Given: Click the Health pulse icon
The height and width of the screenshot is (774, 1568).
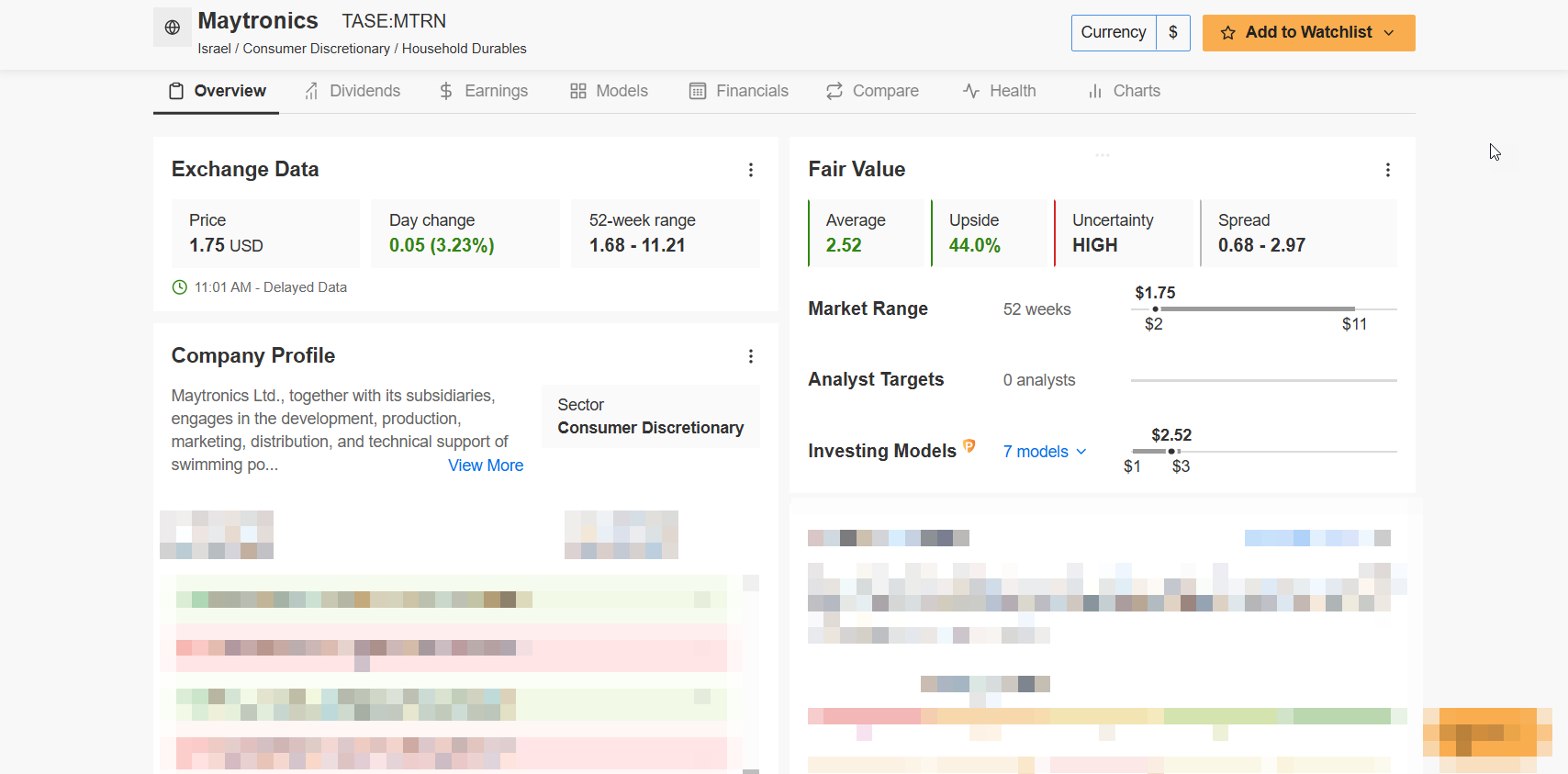Looking at the screenshot, I should [971, 91].
